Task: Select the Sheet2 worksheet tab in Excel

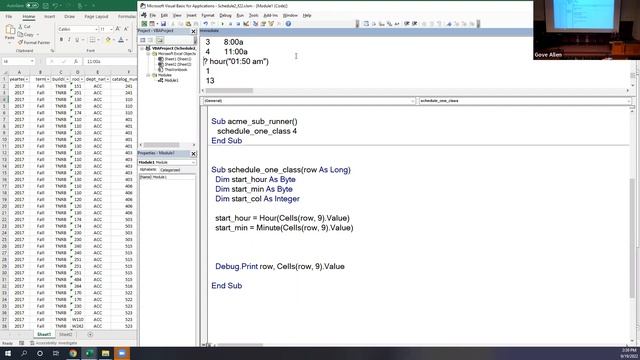Action: [66, 334]
